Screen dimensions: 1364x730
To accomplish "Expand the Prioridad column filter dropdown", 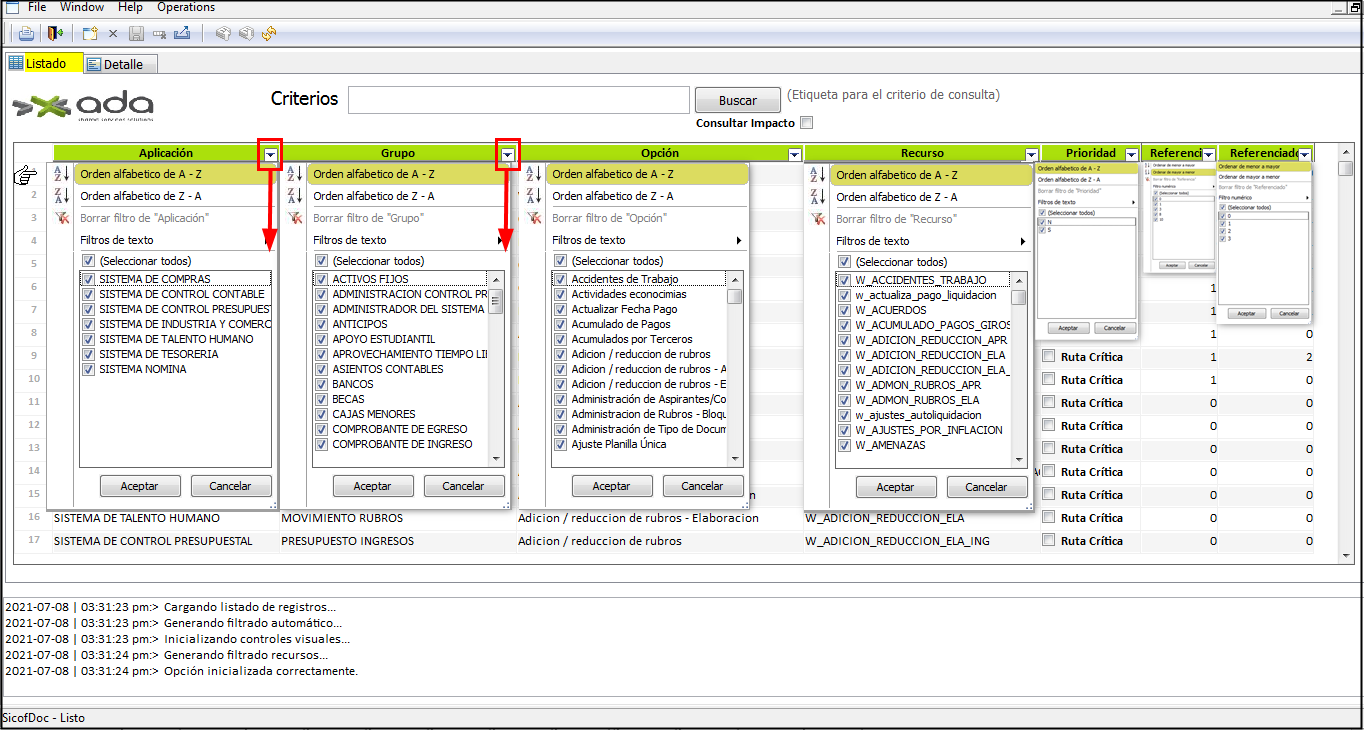I will tap(1131, 154).
